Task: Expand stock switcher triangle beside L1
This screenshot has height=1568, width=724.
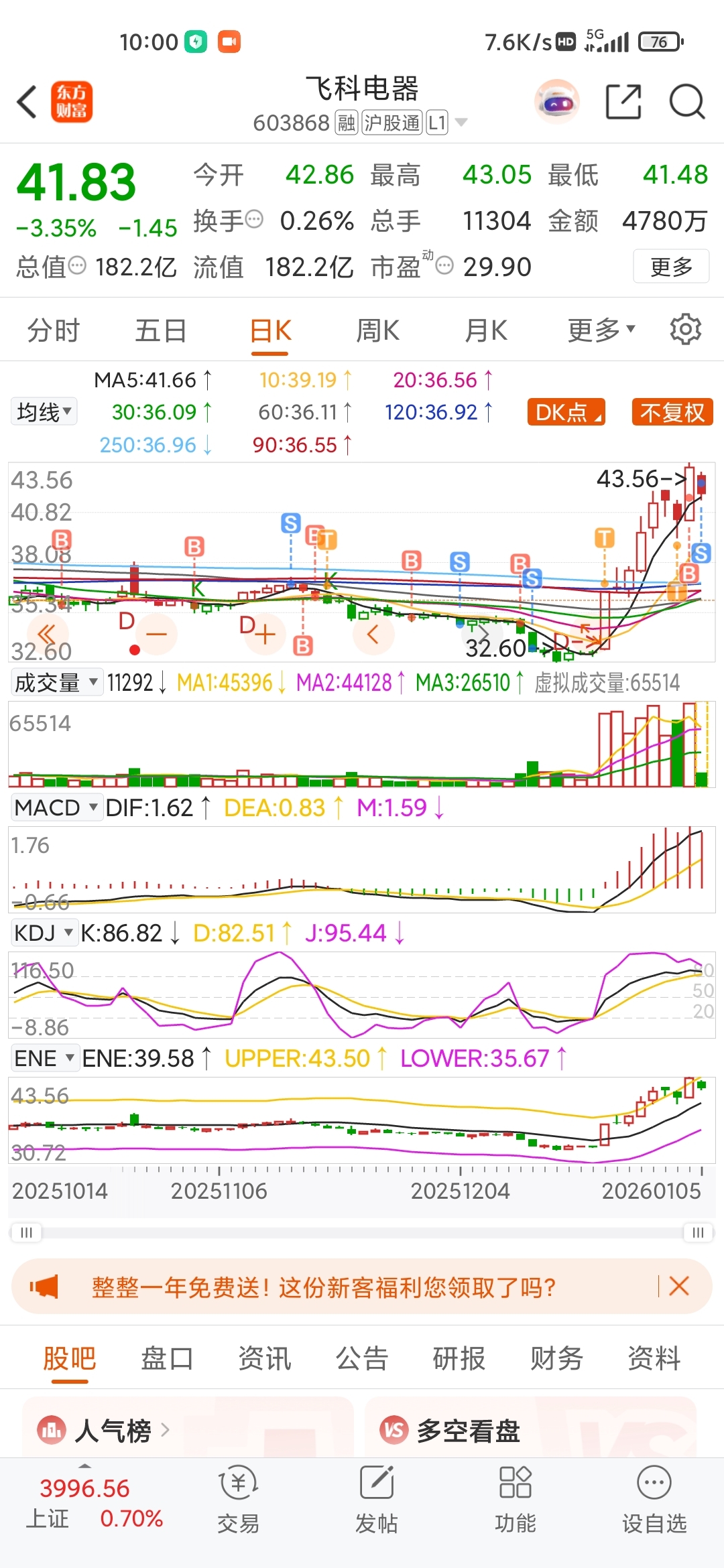Action: click(x=461, y=123)
